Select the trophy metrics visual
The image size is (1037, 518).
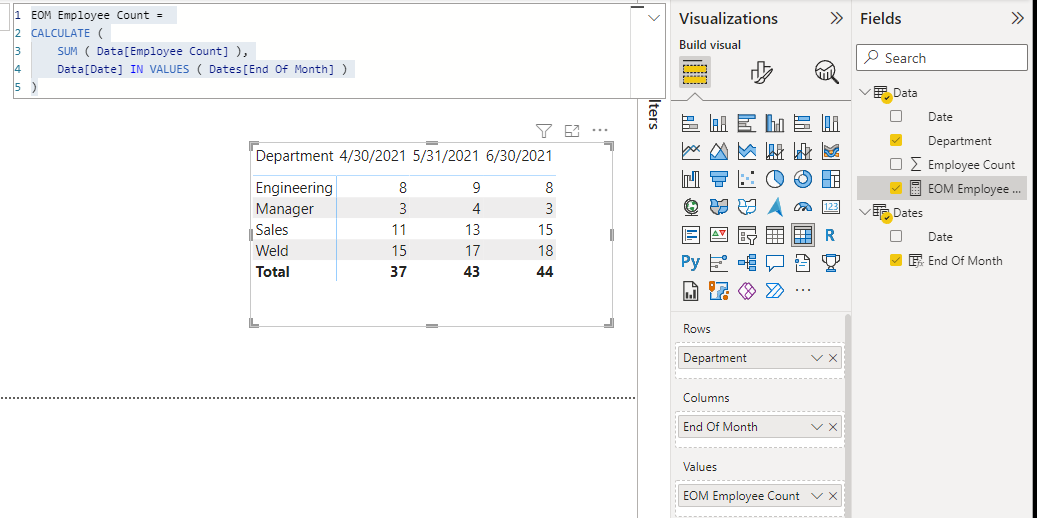(831, 263)
